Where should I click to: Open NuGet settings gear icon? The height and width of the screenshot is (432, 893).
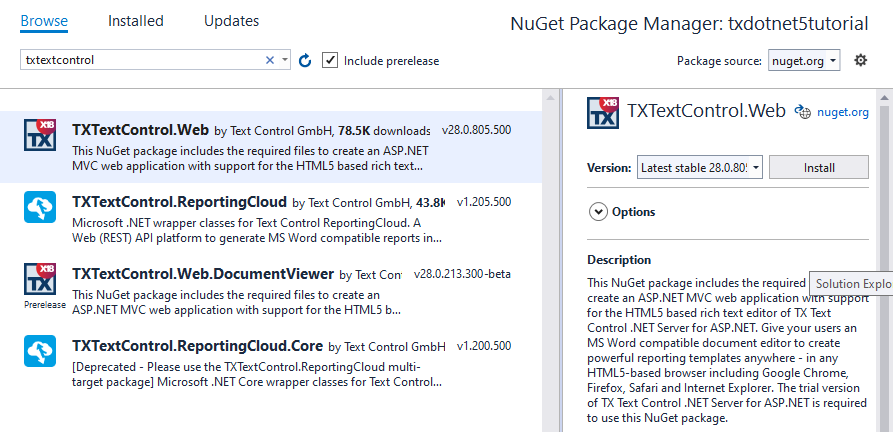(x=861, y=60)
